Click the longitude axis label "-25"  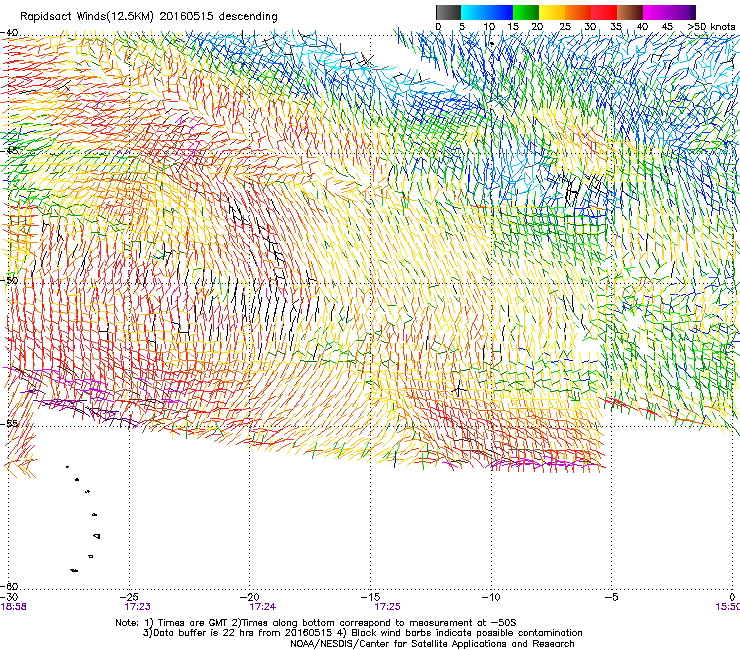(x=129, y=597)
